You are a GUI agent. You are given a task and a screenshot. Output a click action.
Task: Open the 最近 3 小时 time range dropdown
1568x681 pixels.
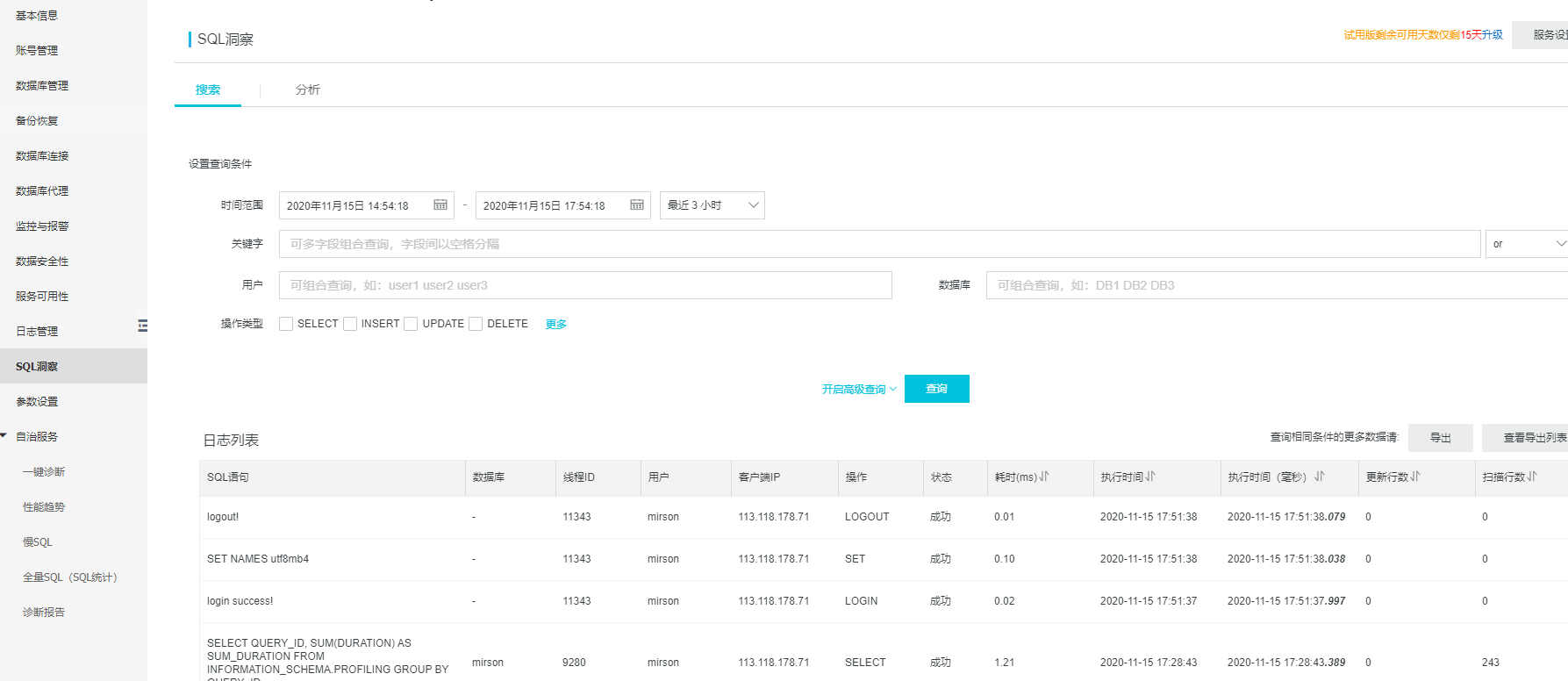pos(712,205)
